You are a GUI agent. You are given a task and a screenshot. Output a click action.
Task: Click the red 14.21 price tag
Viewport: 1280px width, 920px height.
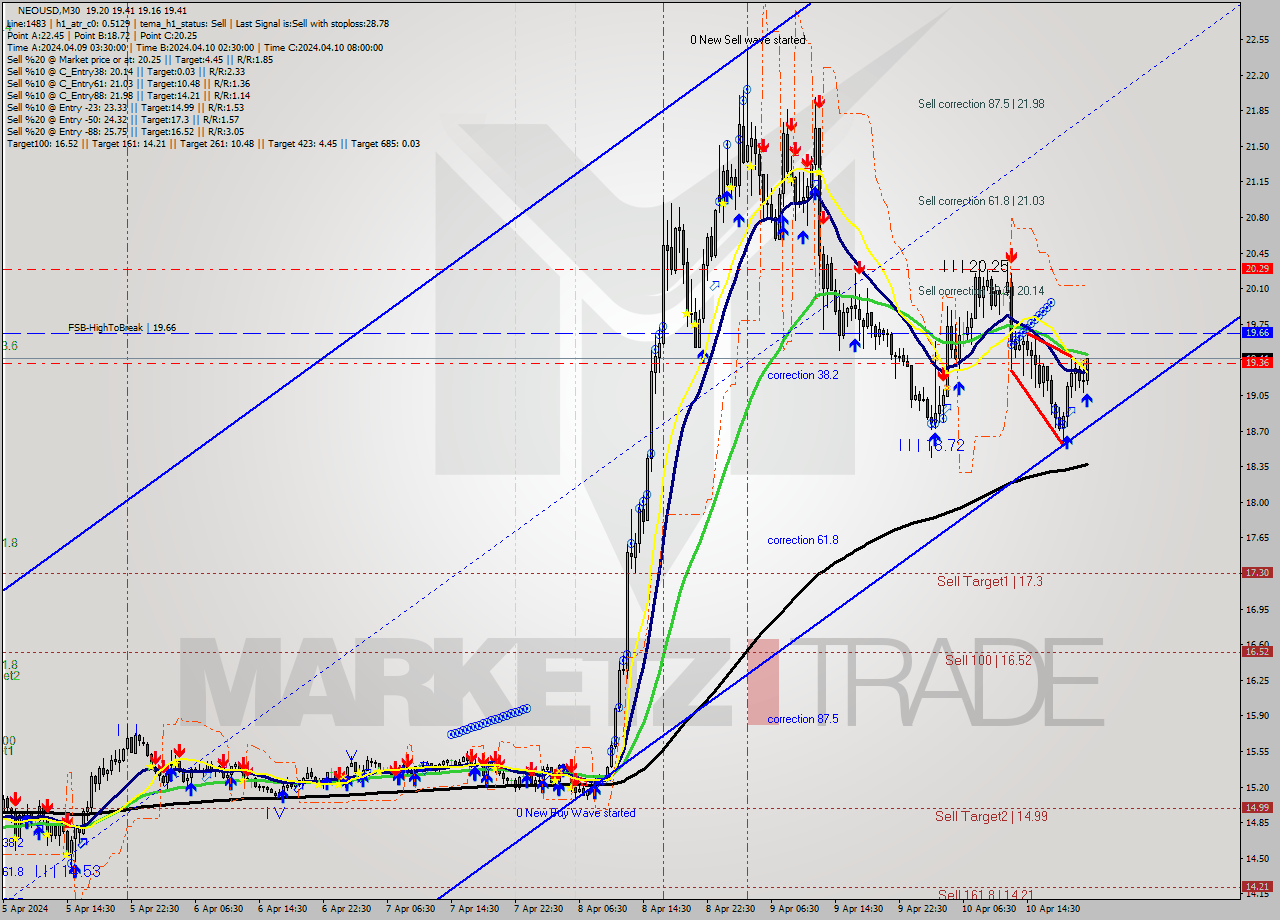1256,886
